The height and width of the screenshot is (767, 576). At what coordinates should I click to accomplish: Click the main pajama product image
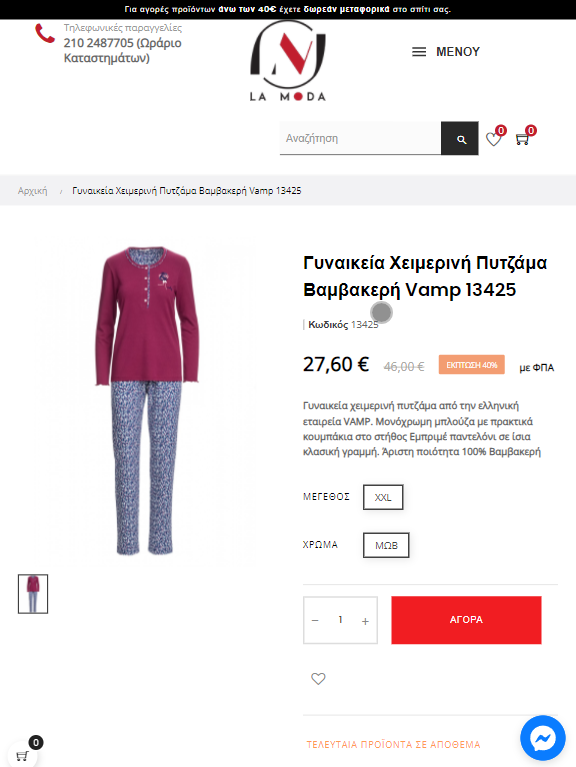[x=147, y=400]
